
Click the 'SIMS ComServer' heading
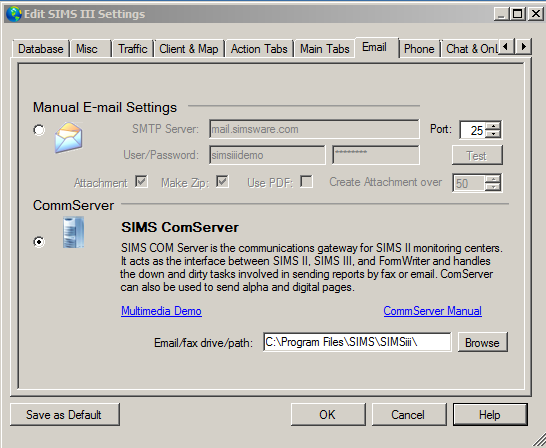tap(180, 227)
